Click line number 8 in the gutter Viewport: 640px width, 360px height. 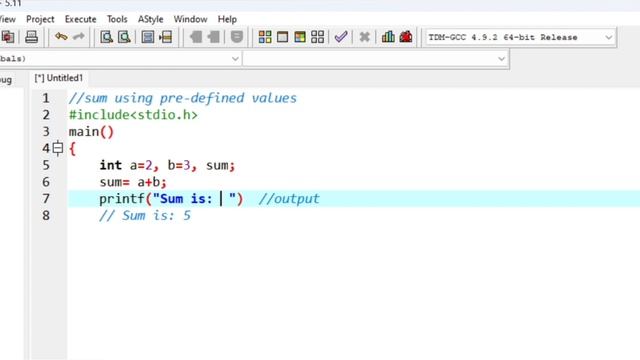(x=46, y=216)
